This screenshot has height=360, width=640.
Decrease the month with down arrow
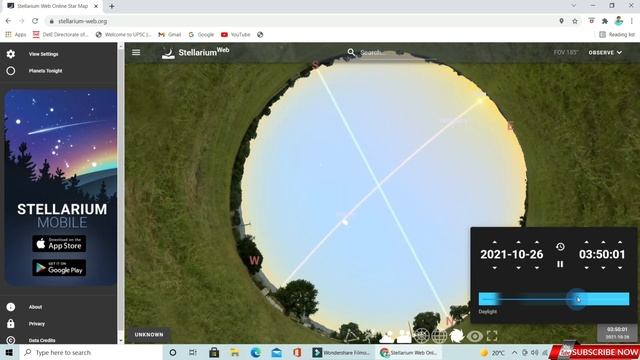pos(518,268)
